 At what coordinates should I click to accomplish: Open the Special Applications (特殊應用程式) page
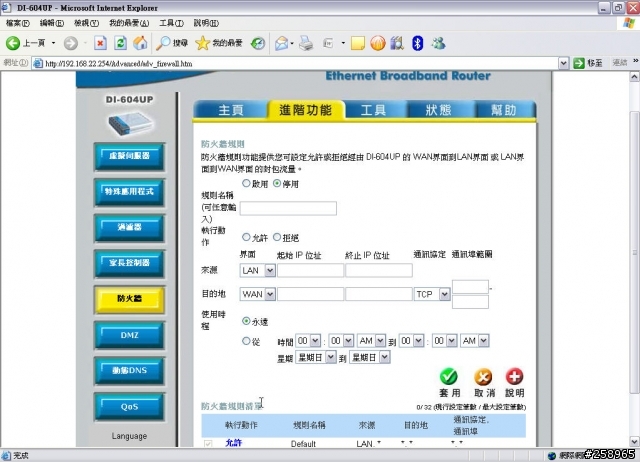129,192
